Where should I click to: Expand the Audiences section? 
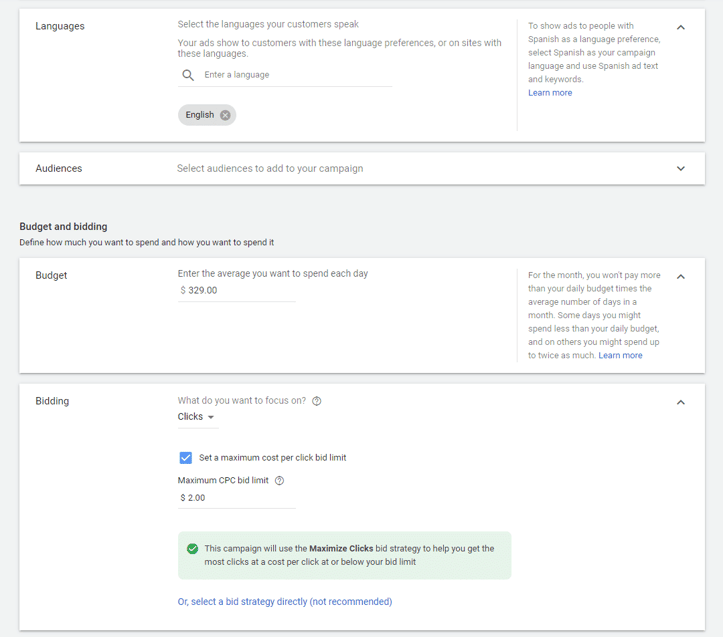(x=681, y=169)
